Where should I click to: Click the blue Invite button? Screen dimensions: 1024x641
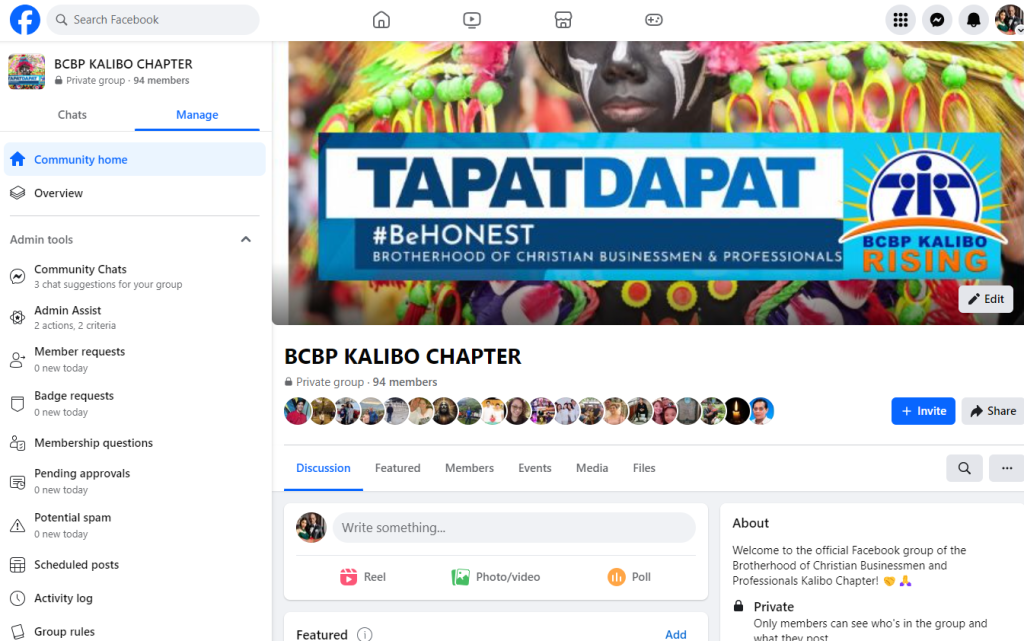(923, 411)
